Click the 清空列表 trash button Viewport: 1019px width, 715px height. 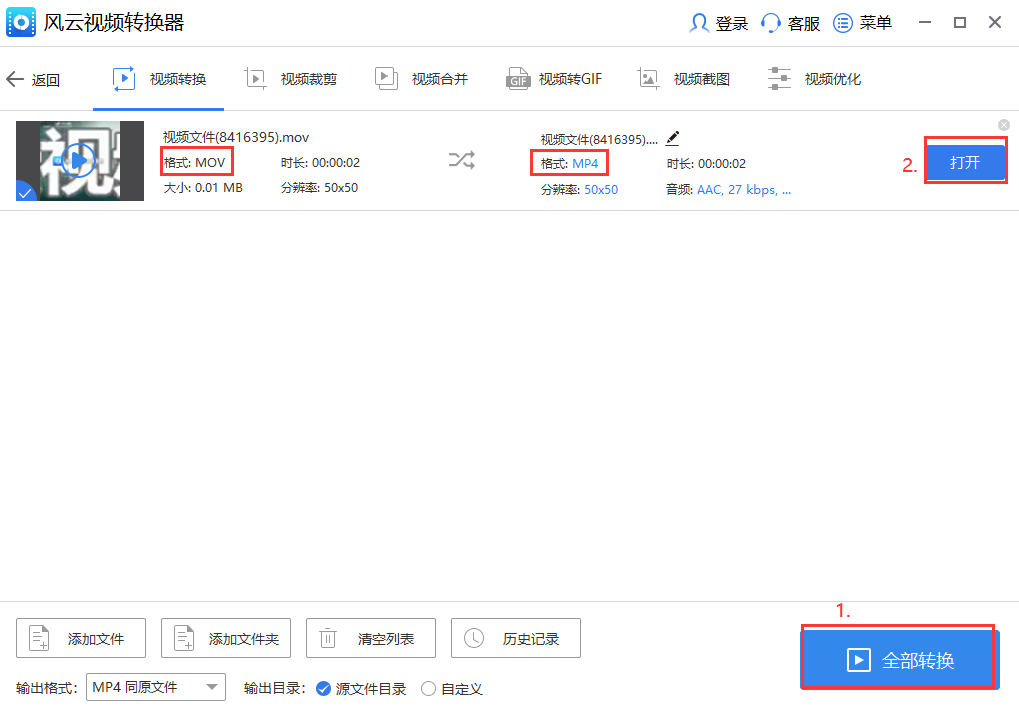pos(370,638)
